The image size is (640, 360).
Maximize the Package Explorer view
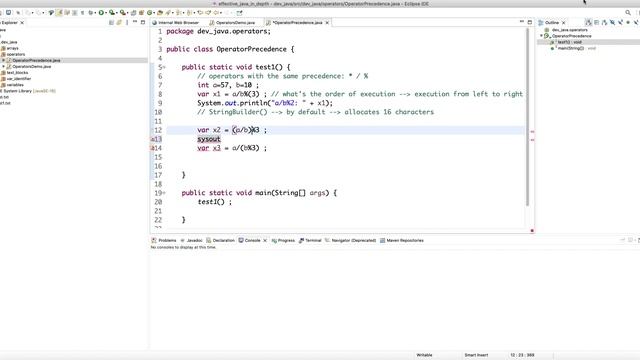point(143,22)
